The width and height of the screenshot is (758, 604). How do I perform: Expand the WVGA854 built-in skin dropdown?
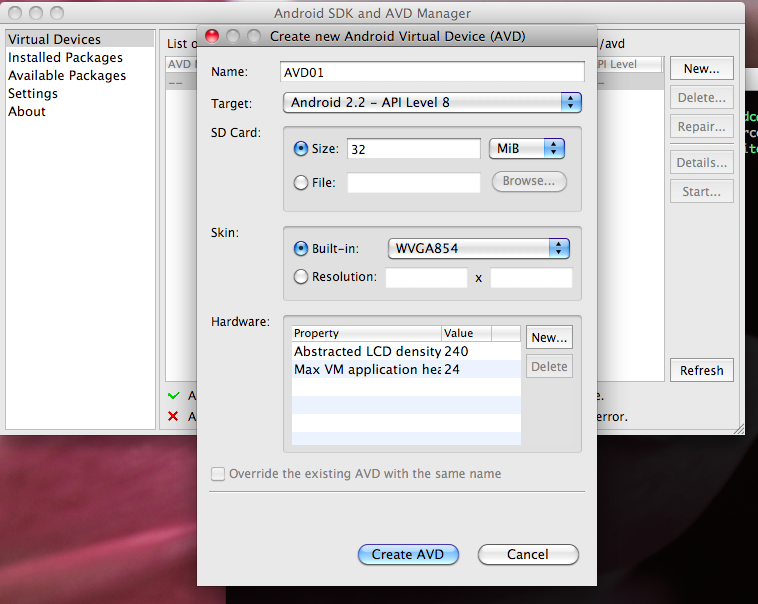point(477,248)
